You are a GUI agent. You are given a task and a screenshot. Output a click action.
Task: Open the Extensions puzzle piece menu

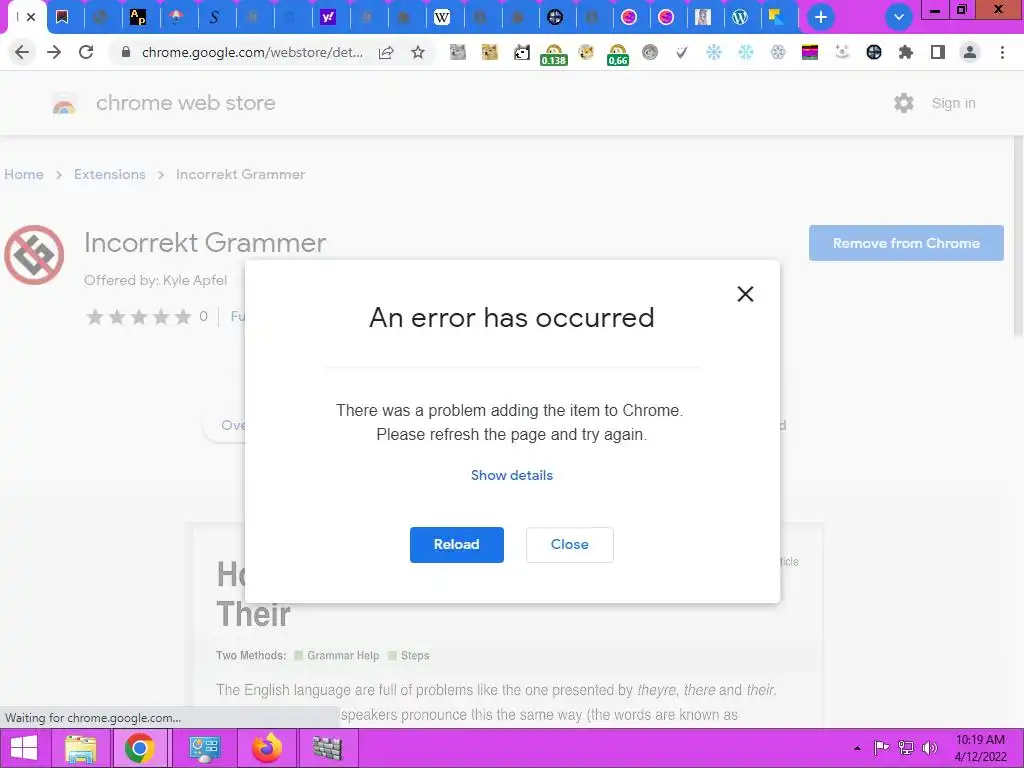(x=905, y=52)
